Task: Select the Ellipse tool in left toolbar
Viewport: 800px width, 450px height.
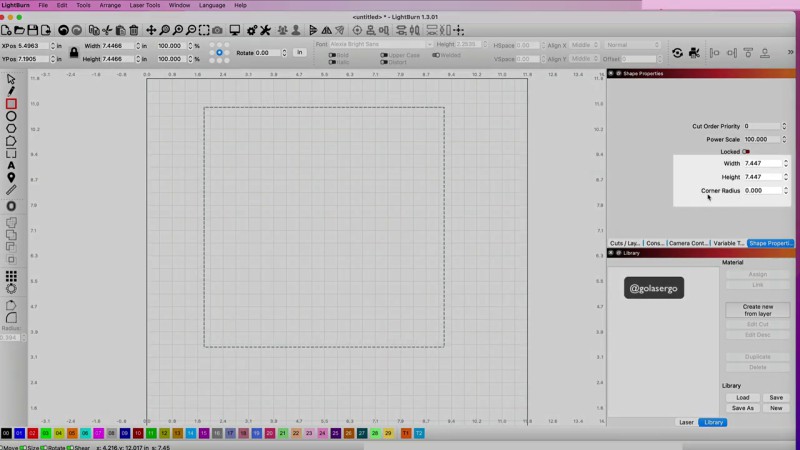Action: point(11,116)
